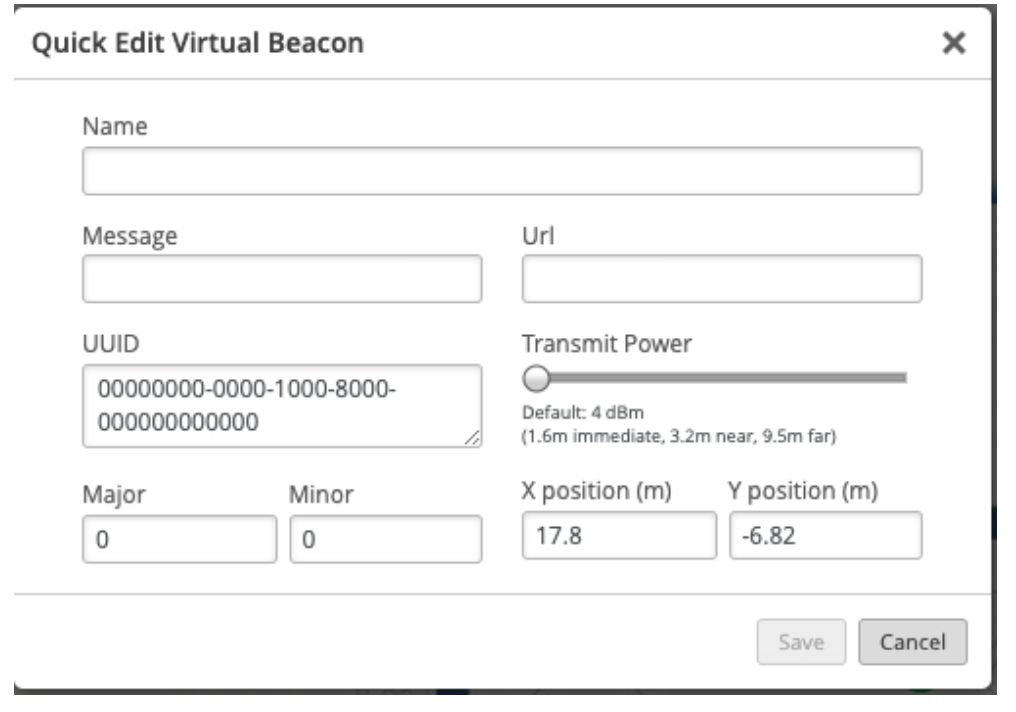The width and height of the screenshot is (1016, 712).
Task: Click into the Url field
Action: (722, 279)
